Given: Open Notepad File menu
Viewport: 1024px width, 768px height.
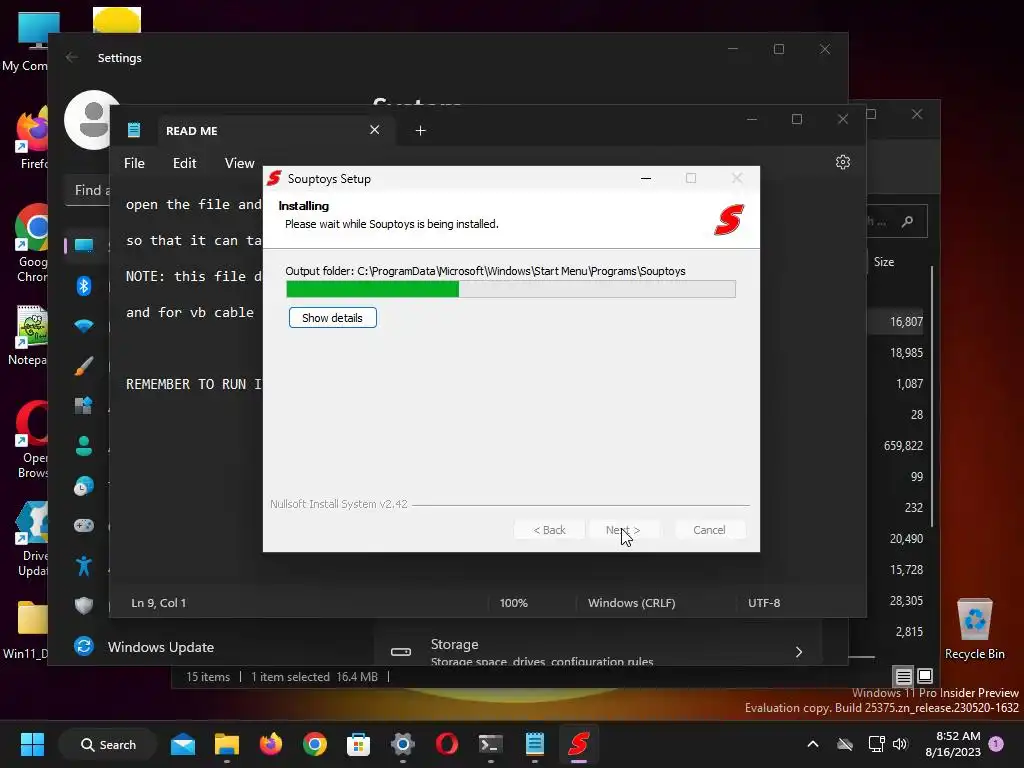Looking at the screenshot, I should pos(135,163).
